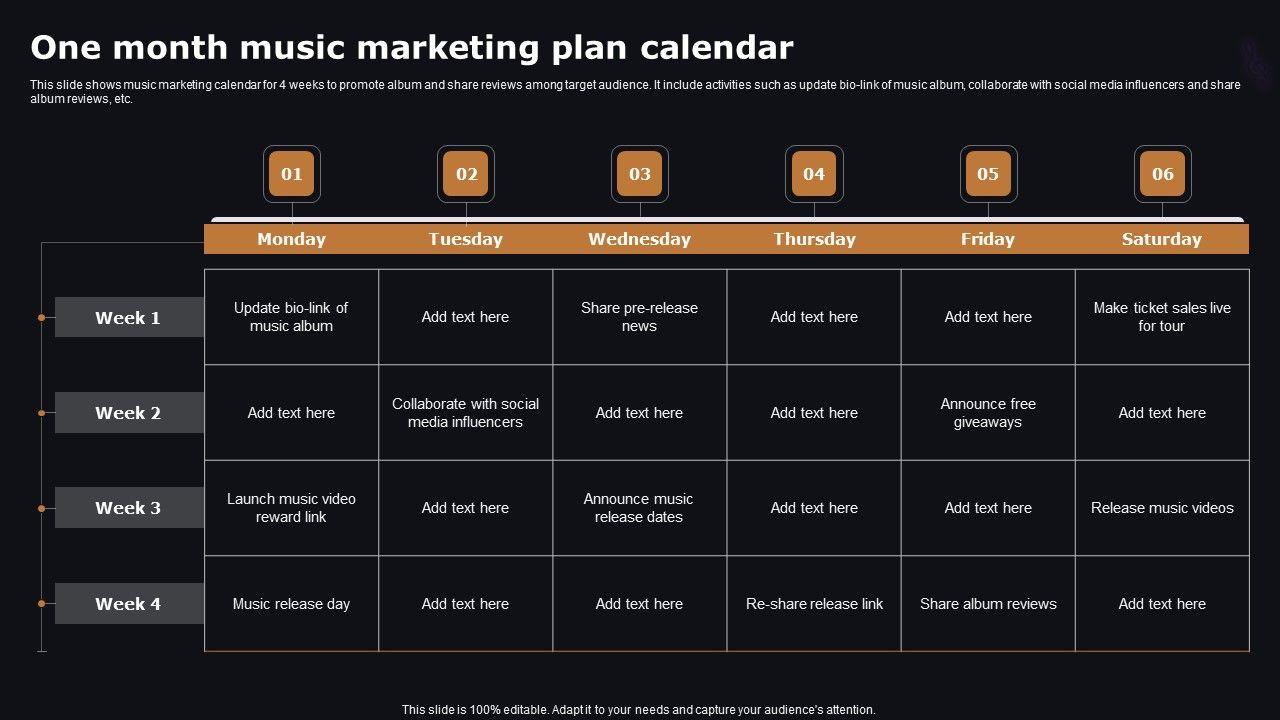
Task: Click the Week 1 row label
Action: point(128,318)
